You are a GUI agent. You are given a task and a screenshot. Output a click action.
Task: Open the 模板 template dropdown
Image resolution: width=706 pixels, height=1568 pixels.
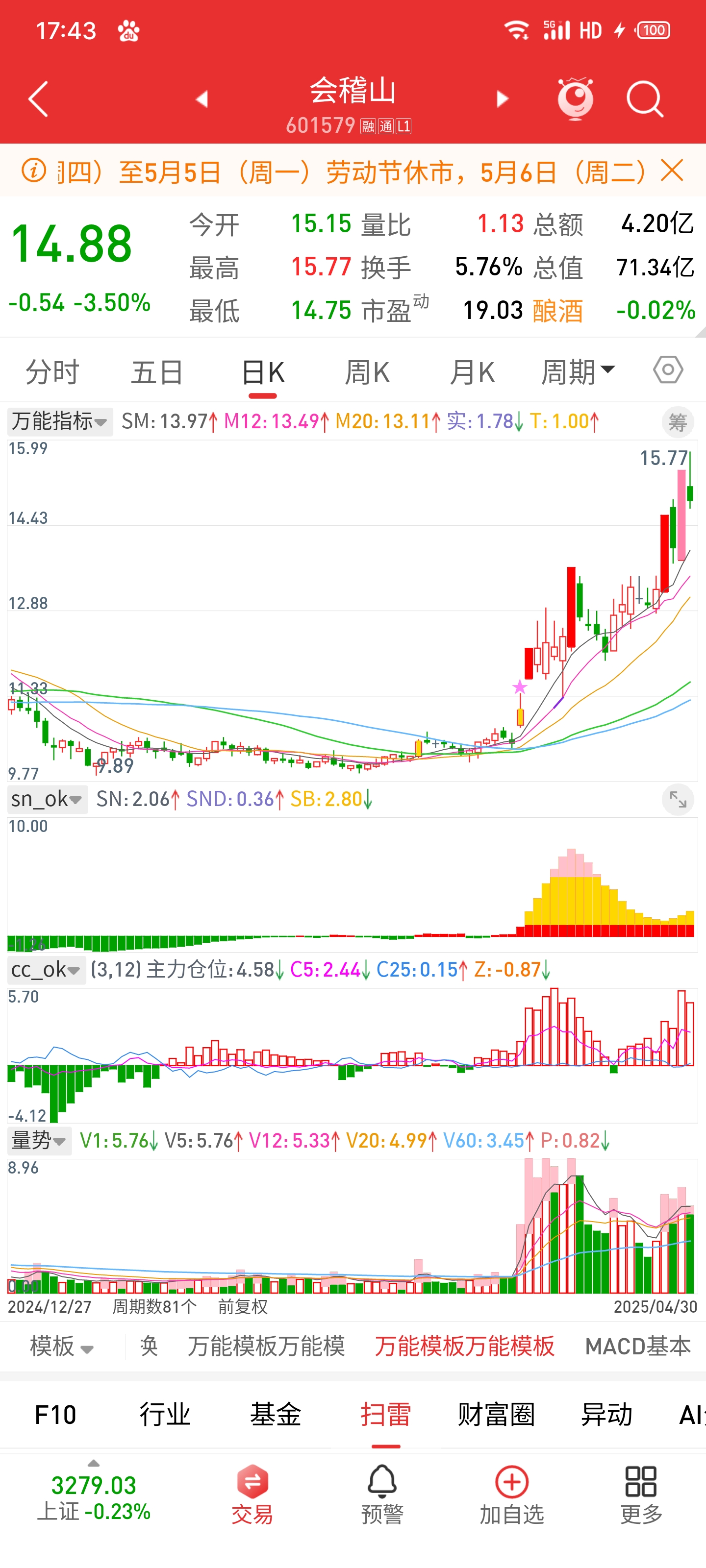coord(61,1346)
